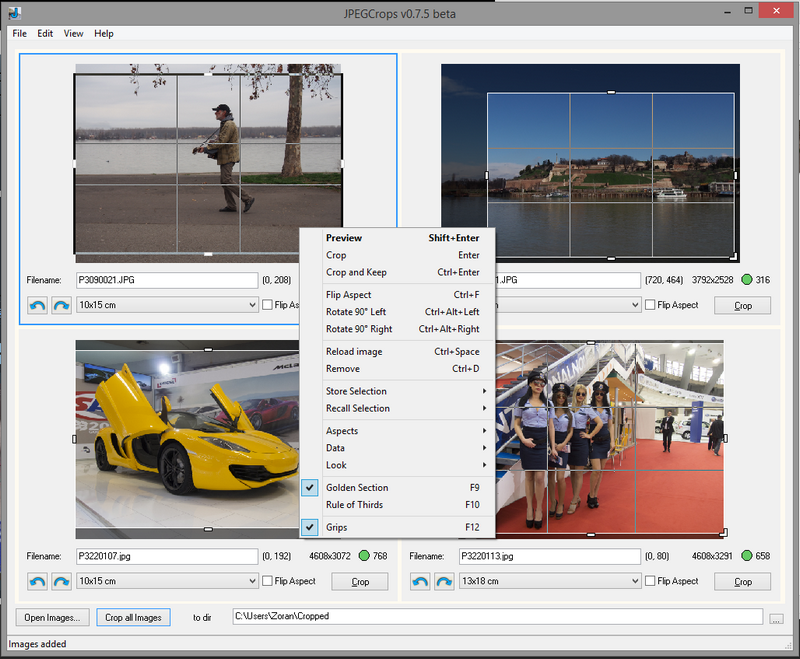Choose Remove from the context menu
The width and height of the screenshot is (800, 659).
point(398,369)
